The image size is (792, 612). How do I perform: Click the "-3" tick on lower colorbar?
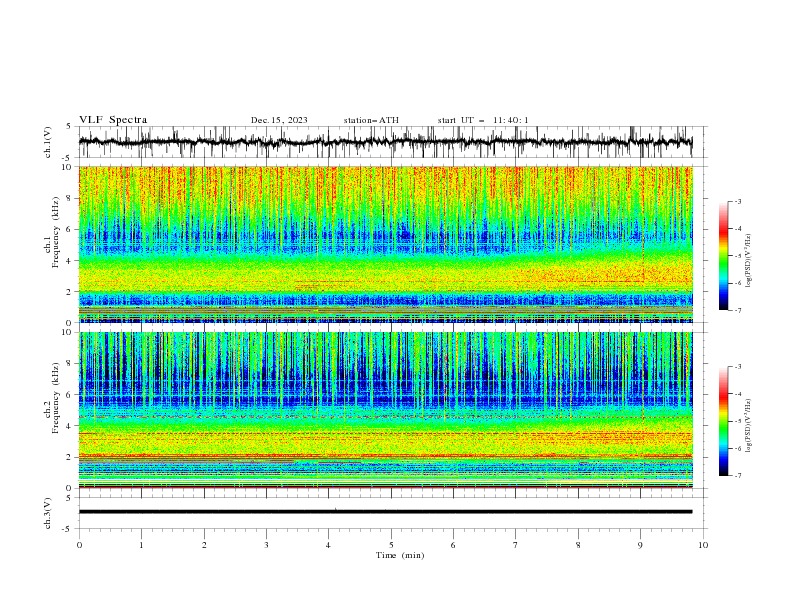tap(738, 367)
